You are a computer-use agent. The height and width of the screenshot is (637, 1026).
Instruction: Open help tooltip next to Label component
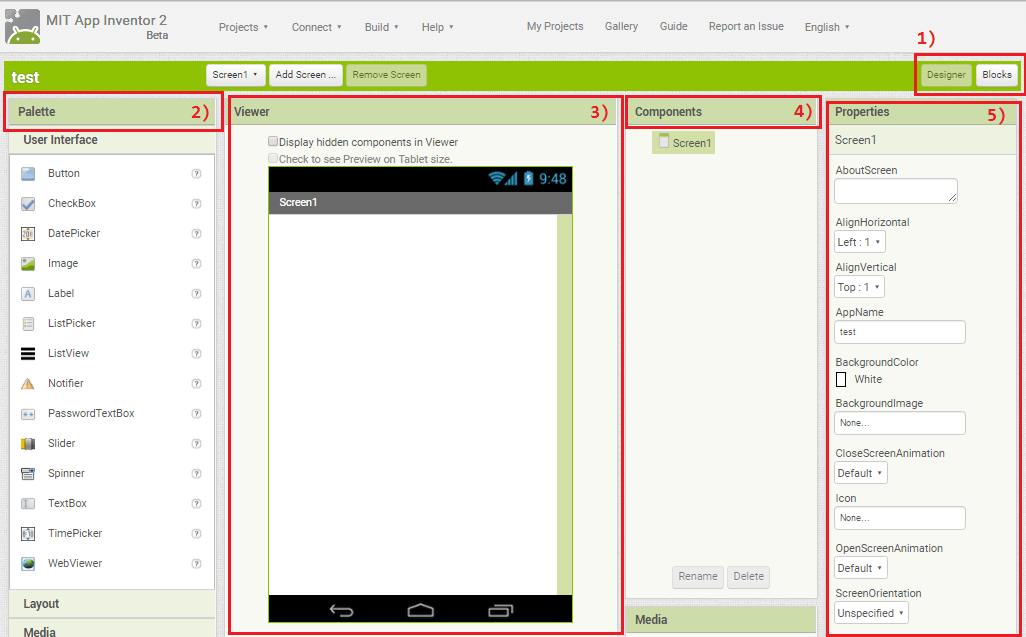[198, 293]
